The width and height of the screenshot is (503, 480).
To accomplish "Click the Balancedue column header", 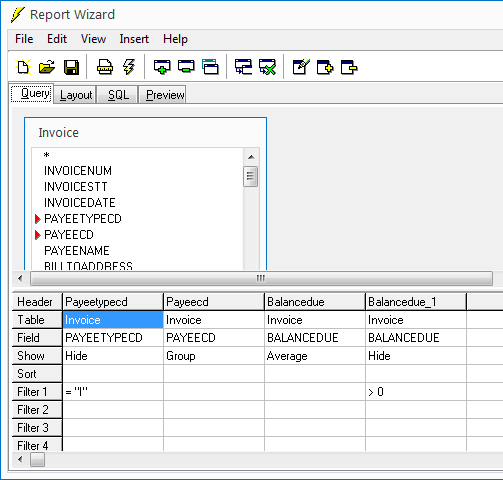I will coord(315,302).
